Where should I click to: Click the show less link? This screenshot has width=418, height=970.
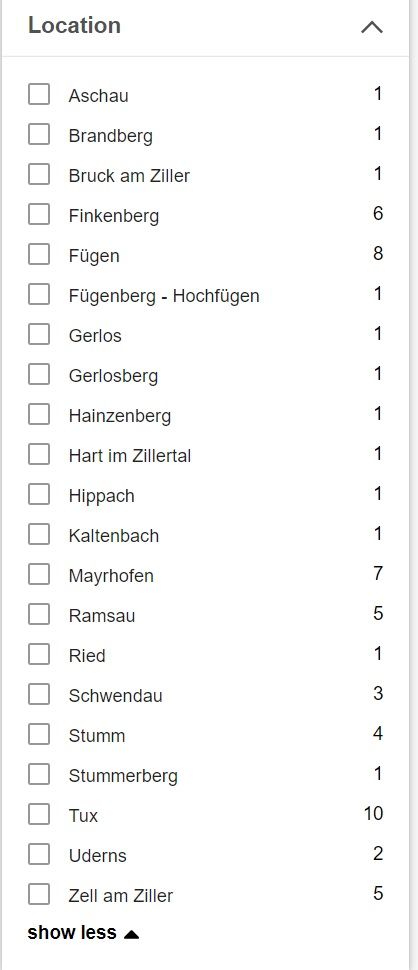tap(72, 932)
